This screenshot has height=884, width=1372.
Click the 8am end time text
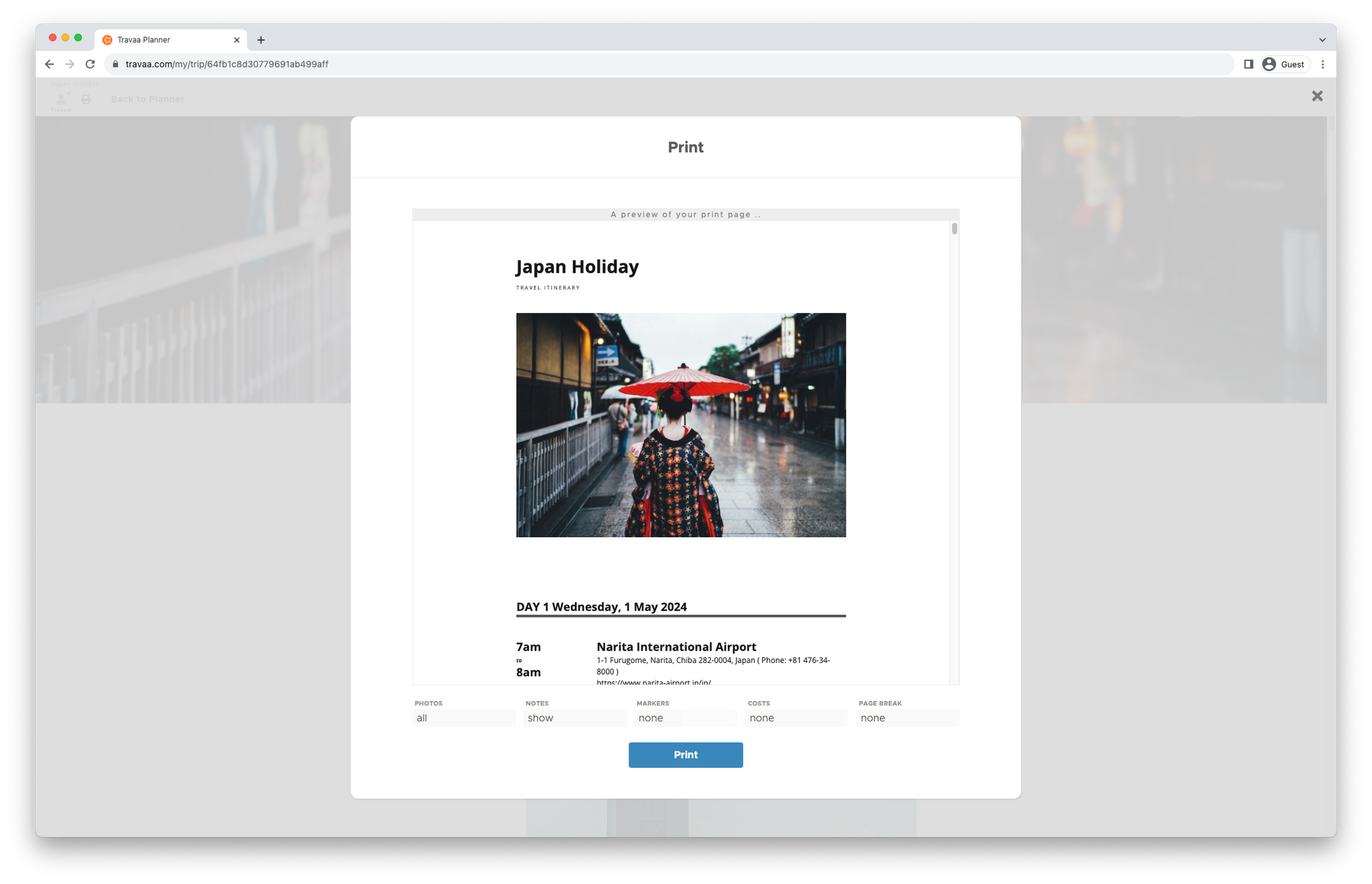click(x=528, y=672)
